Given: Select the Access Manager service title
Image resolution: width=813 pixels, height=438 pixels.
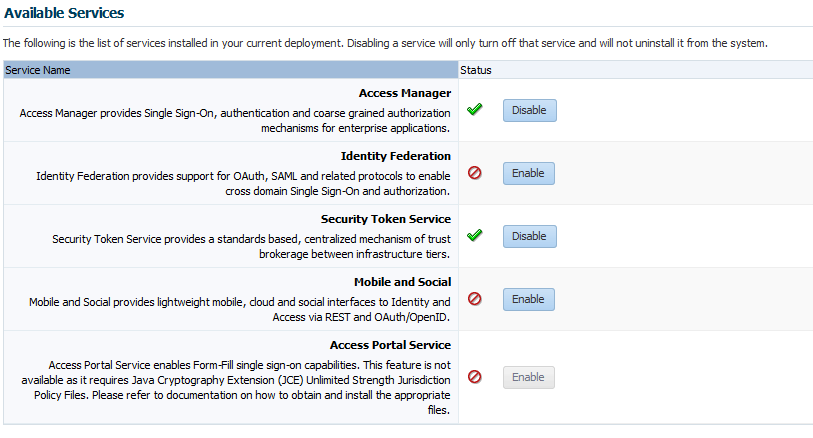Looking at the screenshot, I should pos(405,93).
